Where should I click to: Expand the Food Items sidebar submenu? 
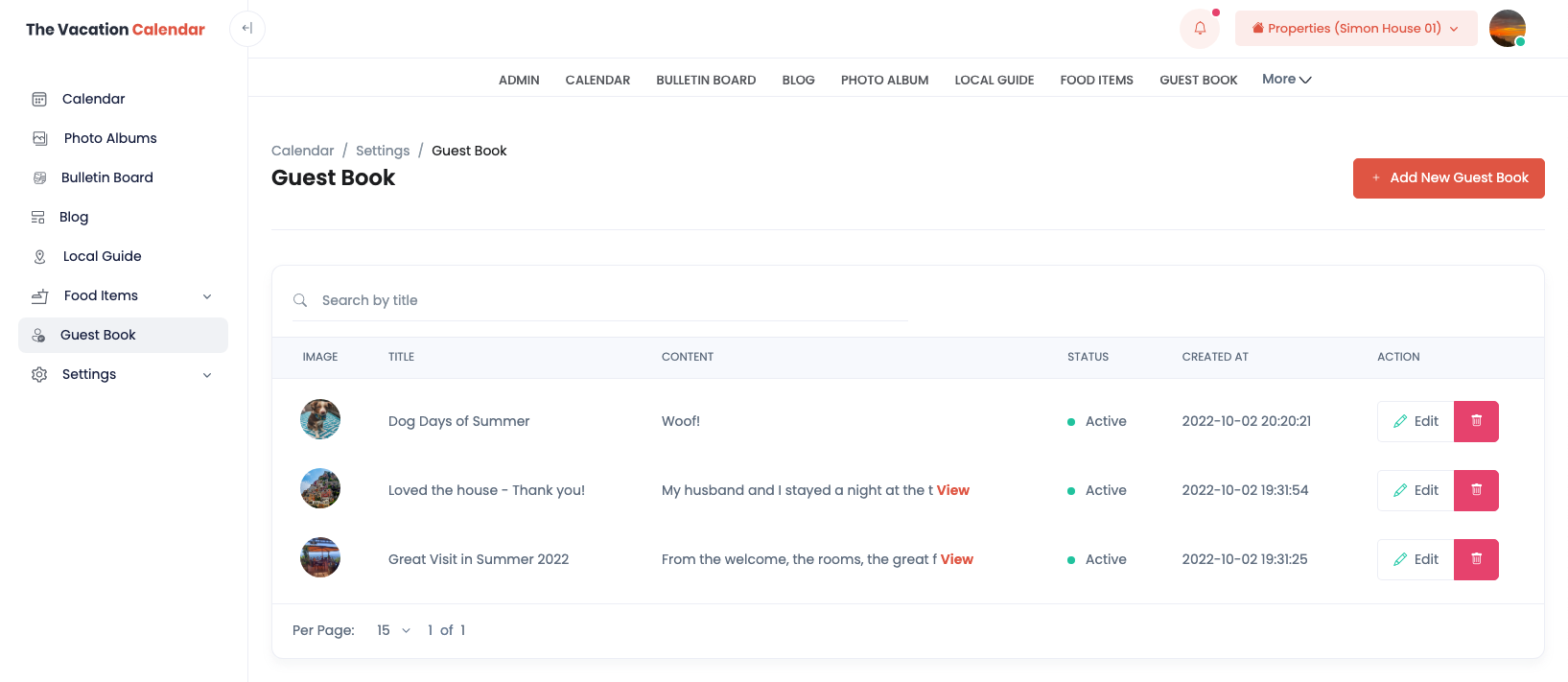coord(207,296)
